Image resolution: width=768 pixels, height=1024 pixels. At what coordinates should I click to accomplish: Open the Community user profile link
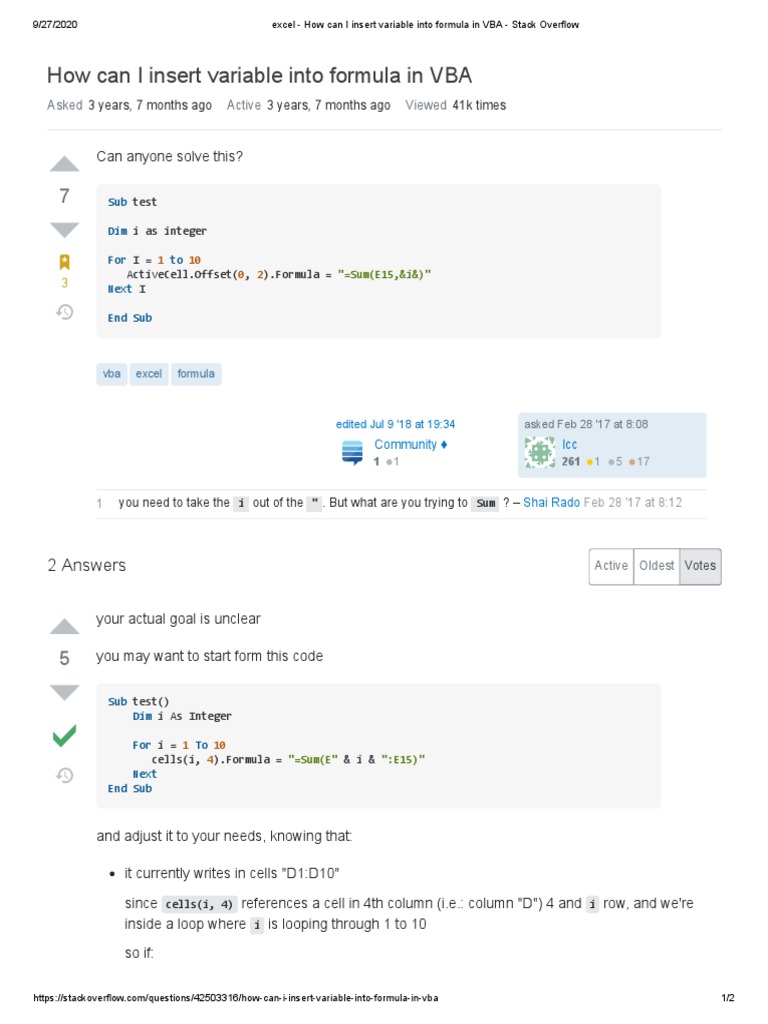point(405,444)
